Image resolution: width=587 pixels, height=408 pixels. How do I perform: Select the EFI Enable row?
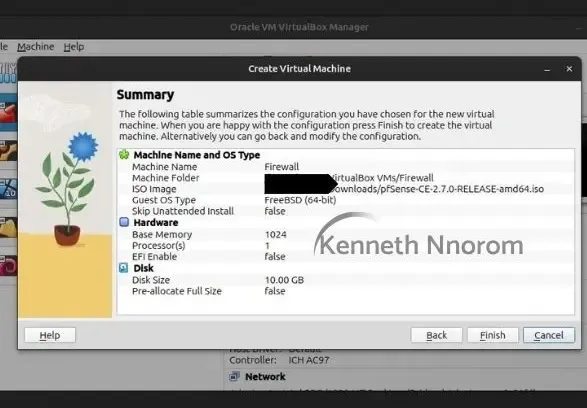coord(345,256)
